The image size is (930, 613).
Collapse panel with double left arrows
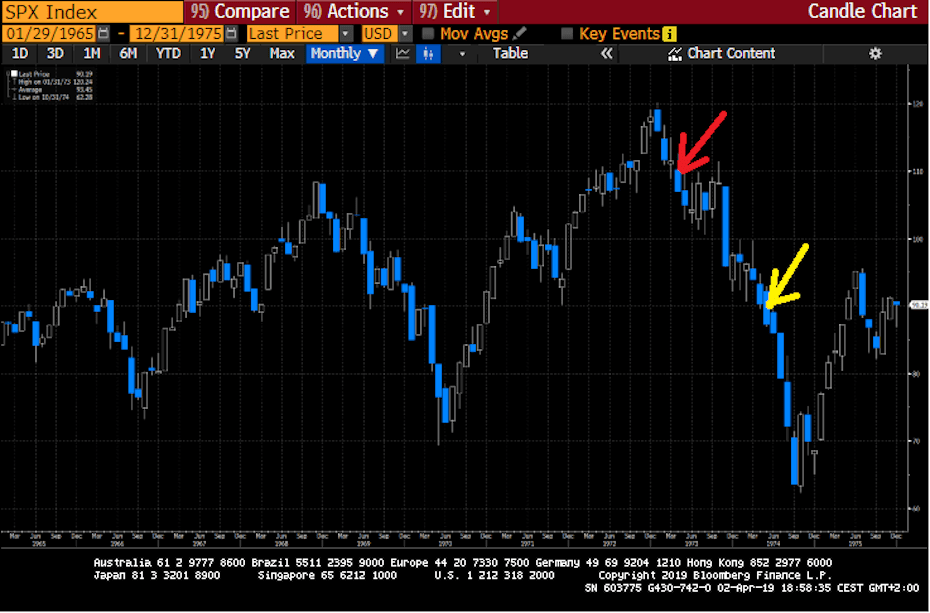[x=606, y=53]
